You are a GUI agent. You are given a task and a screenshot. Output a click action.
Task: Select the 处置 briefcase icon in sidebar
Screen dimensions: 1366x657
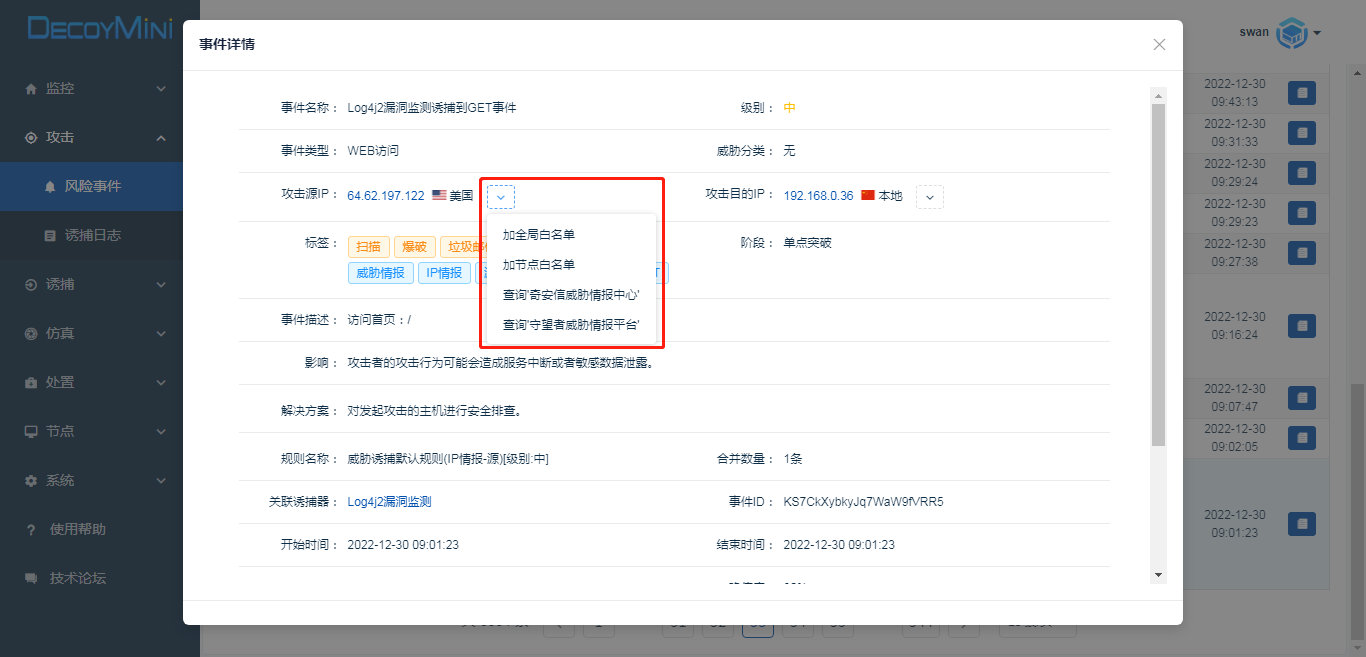[31, 383]
